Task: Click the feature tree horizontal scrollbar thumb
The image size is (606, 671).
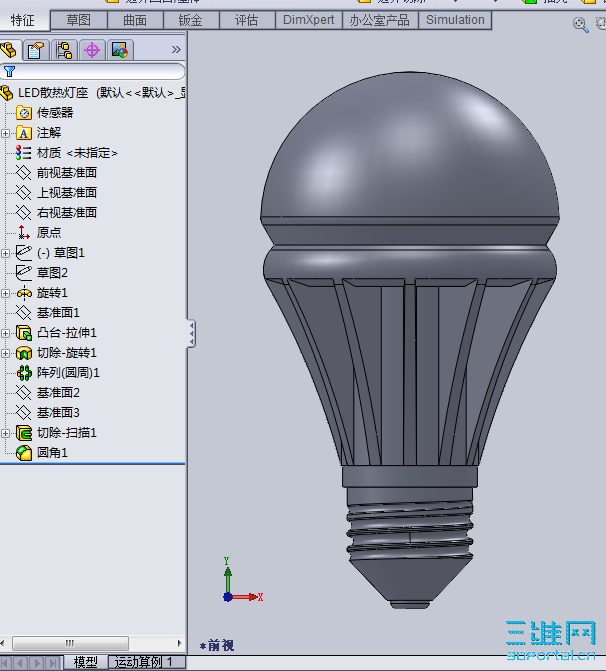Action: (x=70, y=643)
